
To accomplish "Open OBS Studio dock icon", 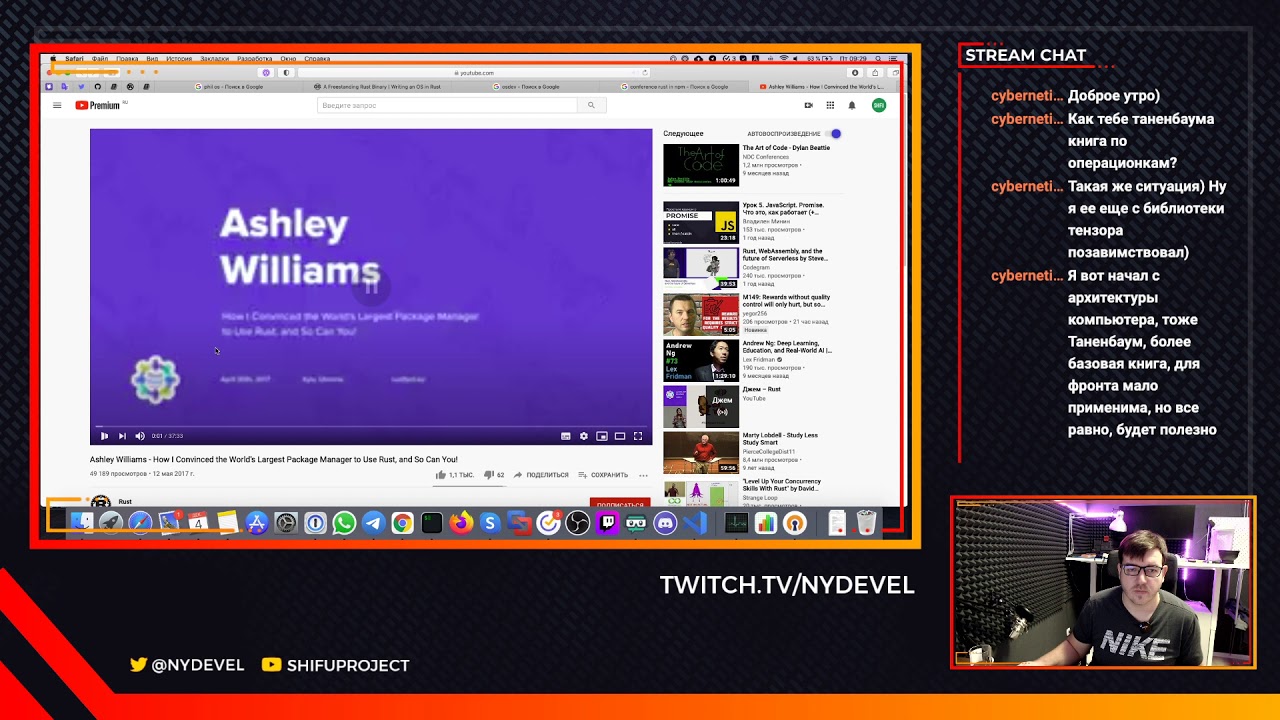I will pyautogui.click(x=577, y=522).
